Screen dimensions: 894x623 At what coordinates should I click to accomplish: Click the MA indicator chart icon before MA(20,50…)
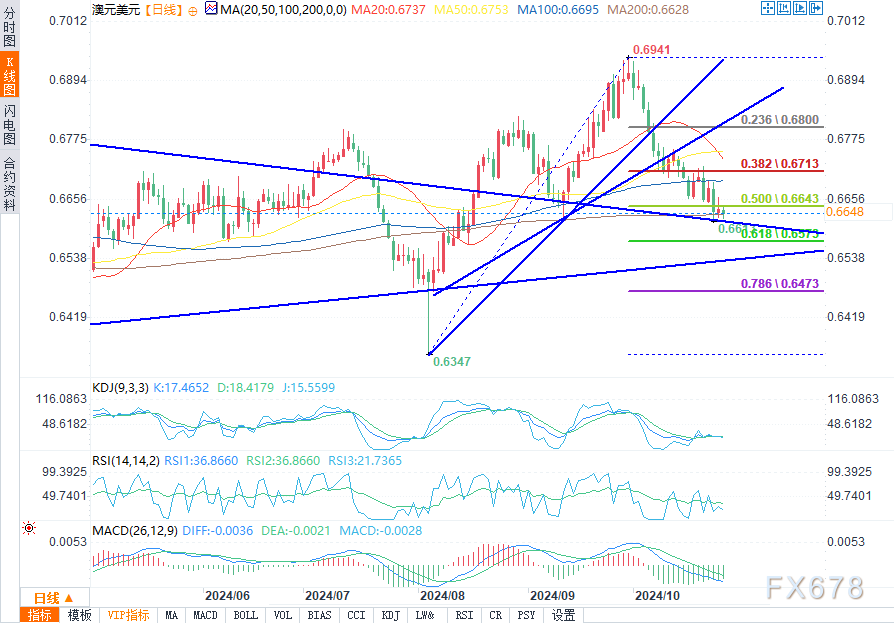[x=211, y=9]
